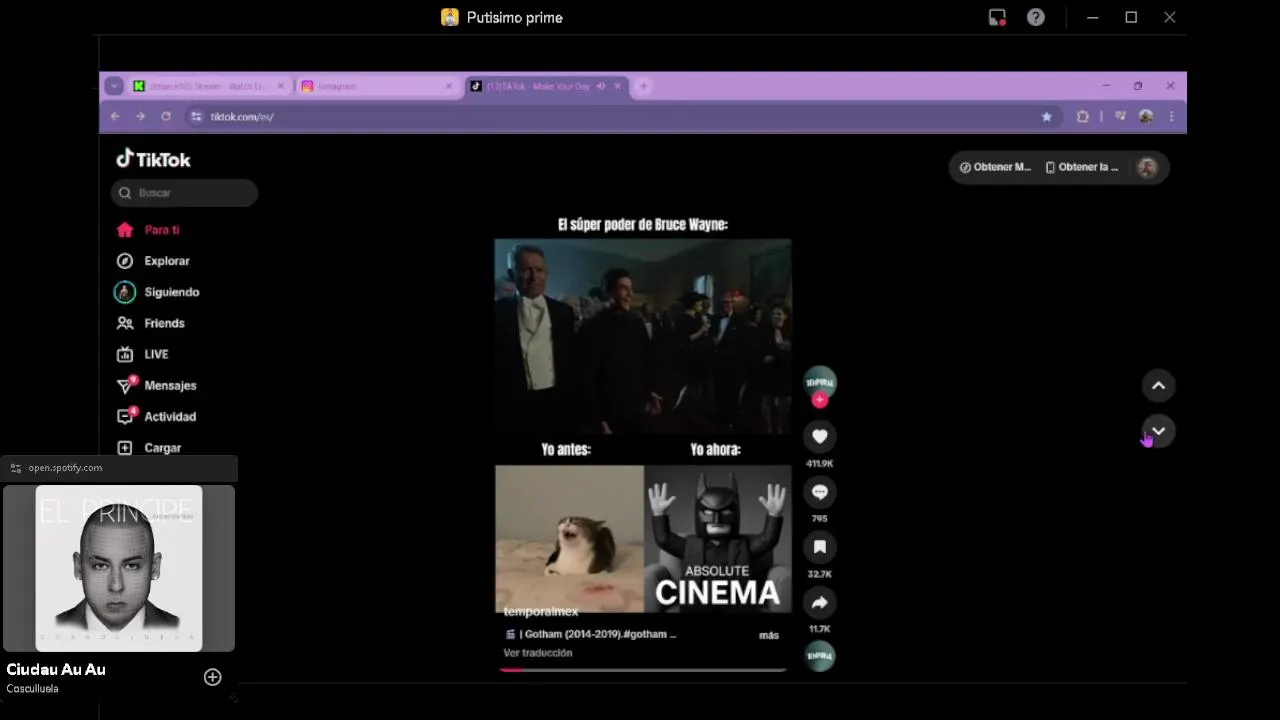Switch to the Kick stream tab
The height and width of the screenshot is (720, 1280).
coord(208,86)
